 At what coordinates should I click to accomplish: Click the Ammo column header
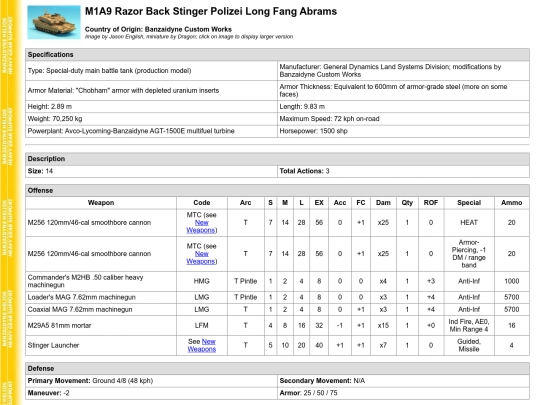tap(512, 203)
